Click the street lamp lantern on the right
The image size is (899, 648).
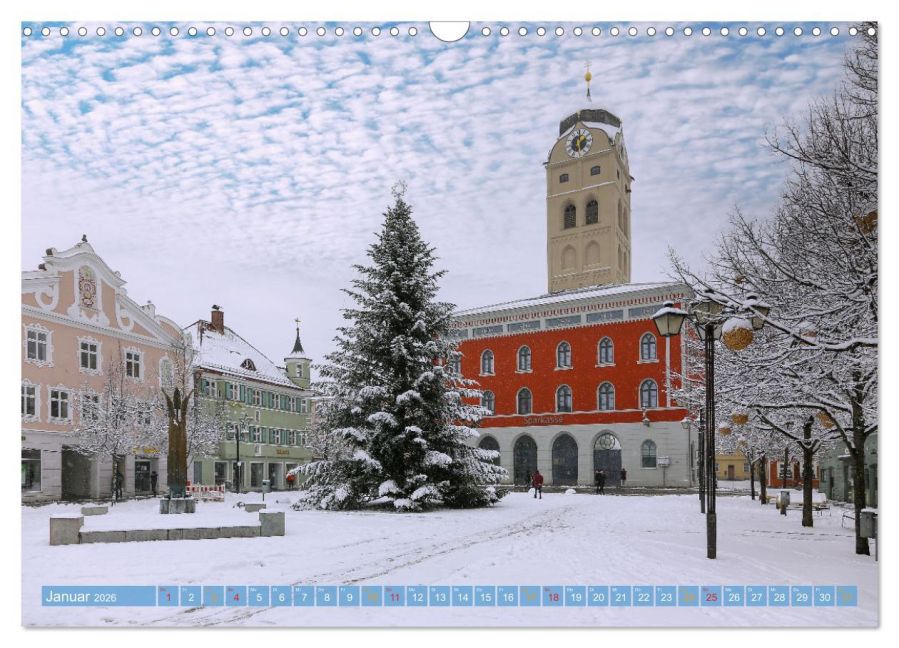669,320
